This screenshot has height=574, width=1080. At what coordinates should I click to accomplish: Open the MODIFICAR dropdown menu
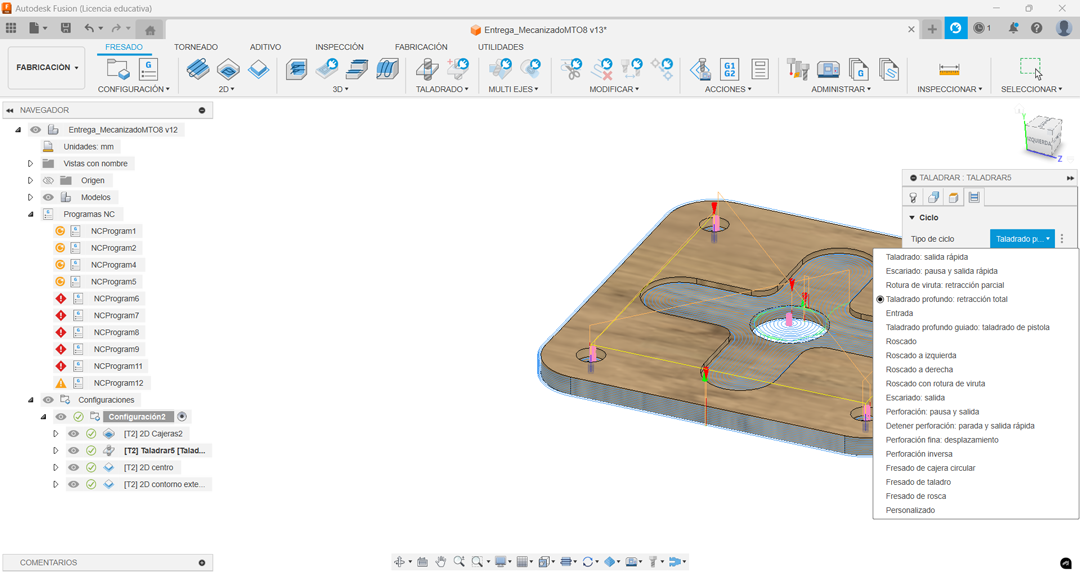coord(614,89)
